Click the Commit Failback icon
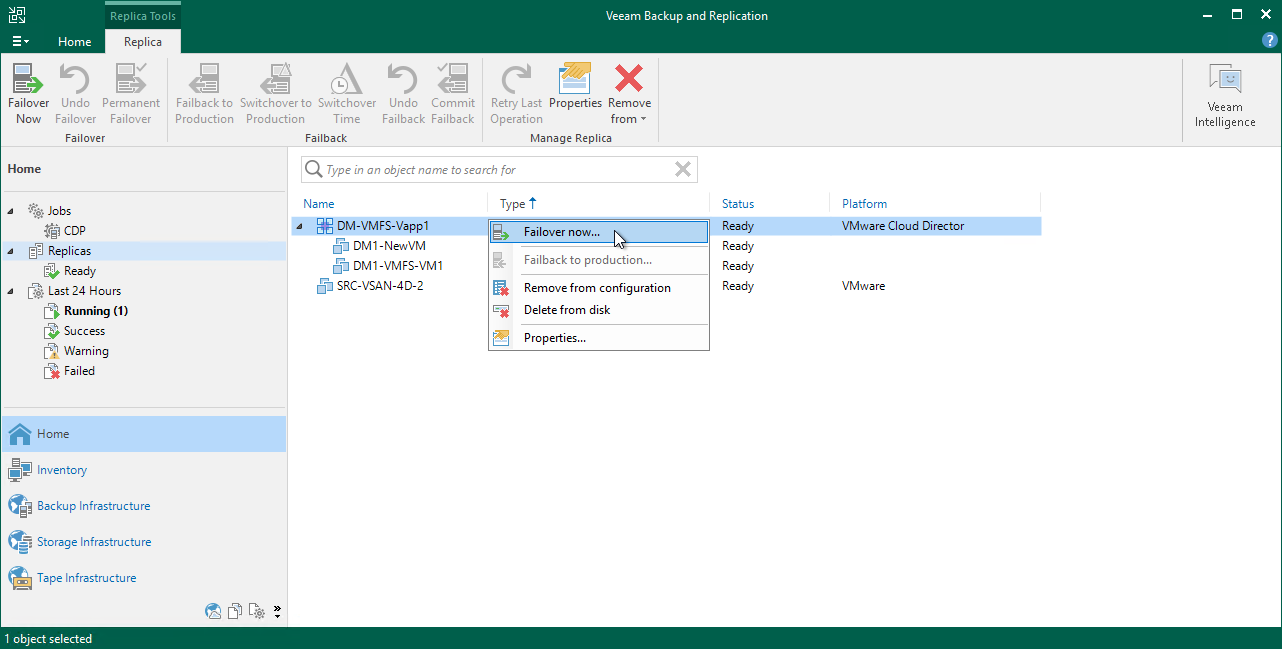Viewport: 1282px width, 649px height. (x=452, y=93)
